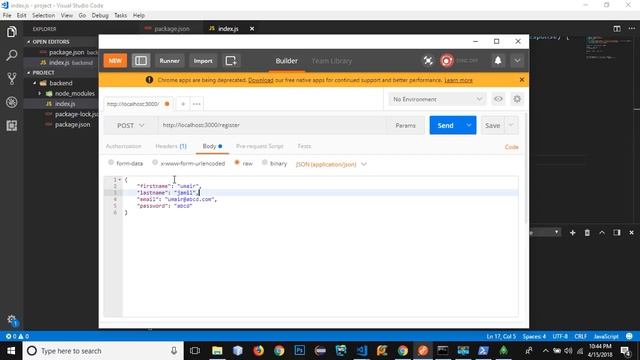640x360 pixels.
Task: Open the VS Code Explorer icon
Action: click(11, 32)
